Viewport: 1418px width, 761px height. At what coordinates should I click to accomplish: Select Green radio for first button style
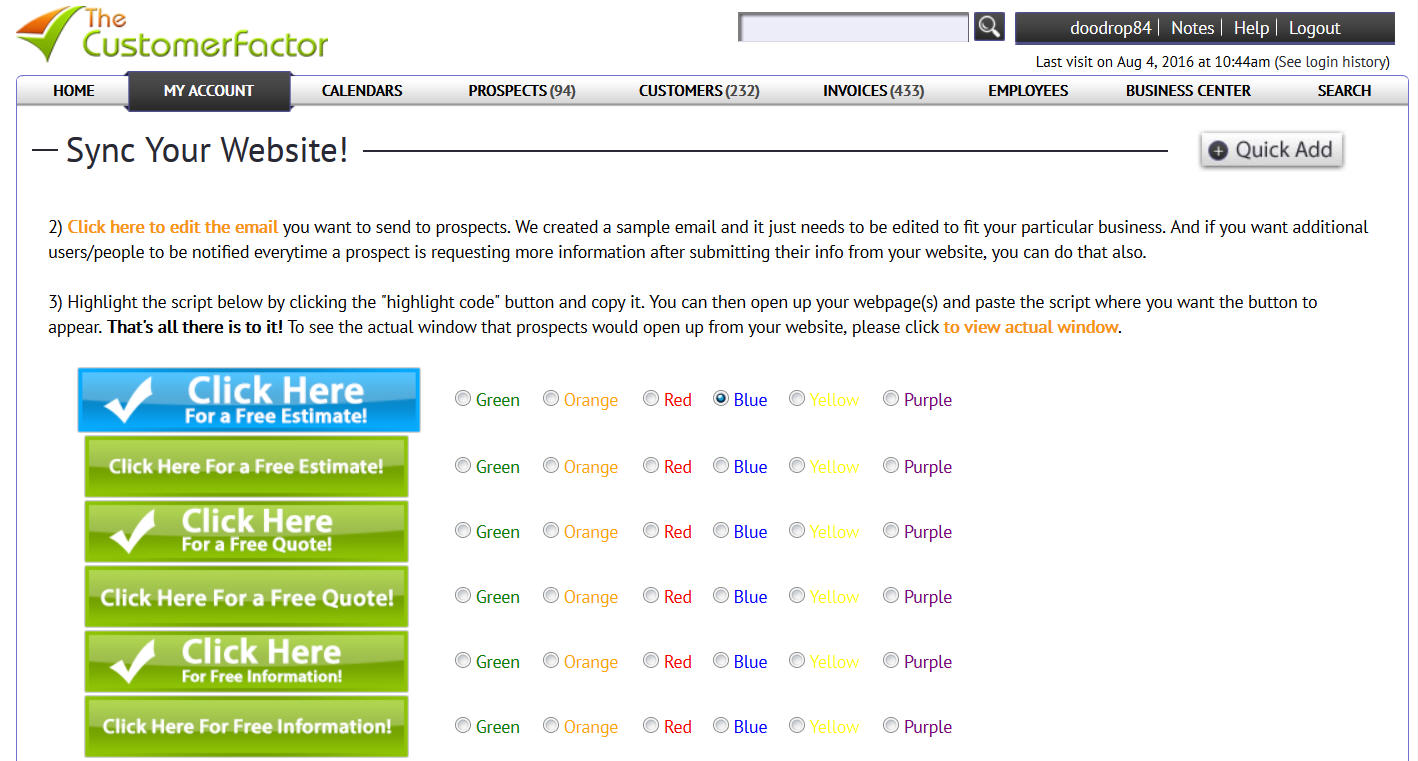[x=463, y=399]
